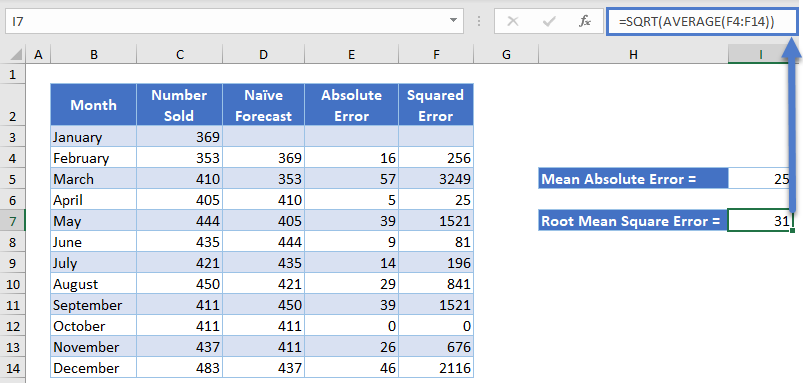Select column D header
The width and height of the screenshot is (803, 383).
(x=263, y=55)
